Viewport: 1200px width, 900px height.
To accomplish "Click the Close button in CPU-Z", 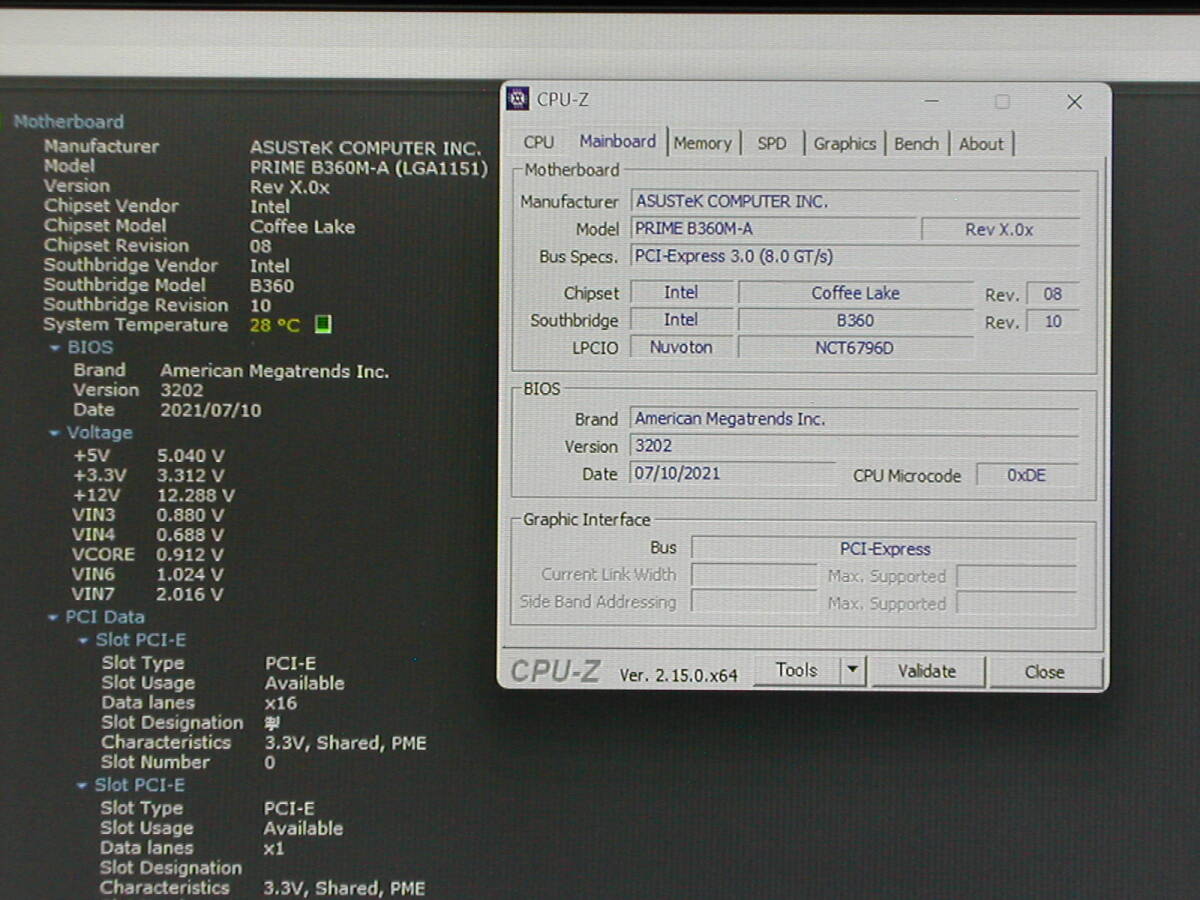I will pyautogui.click(x=1044, y=672).
